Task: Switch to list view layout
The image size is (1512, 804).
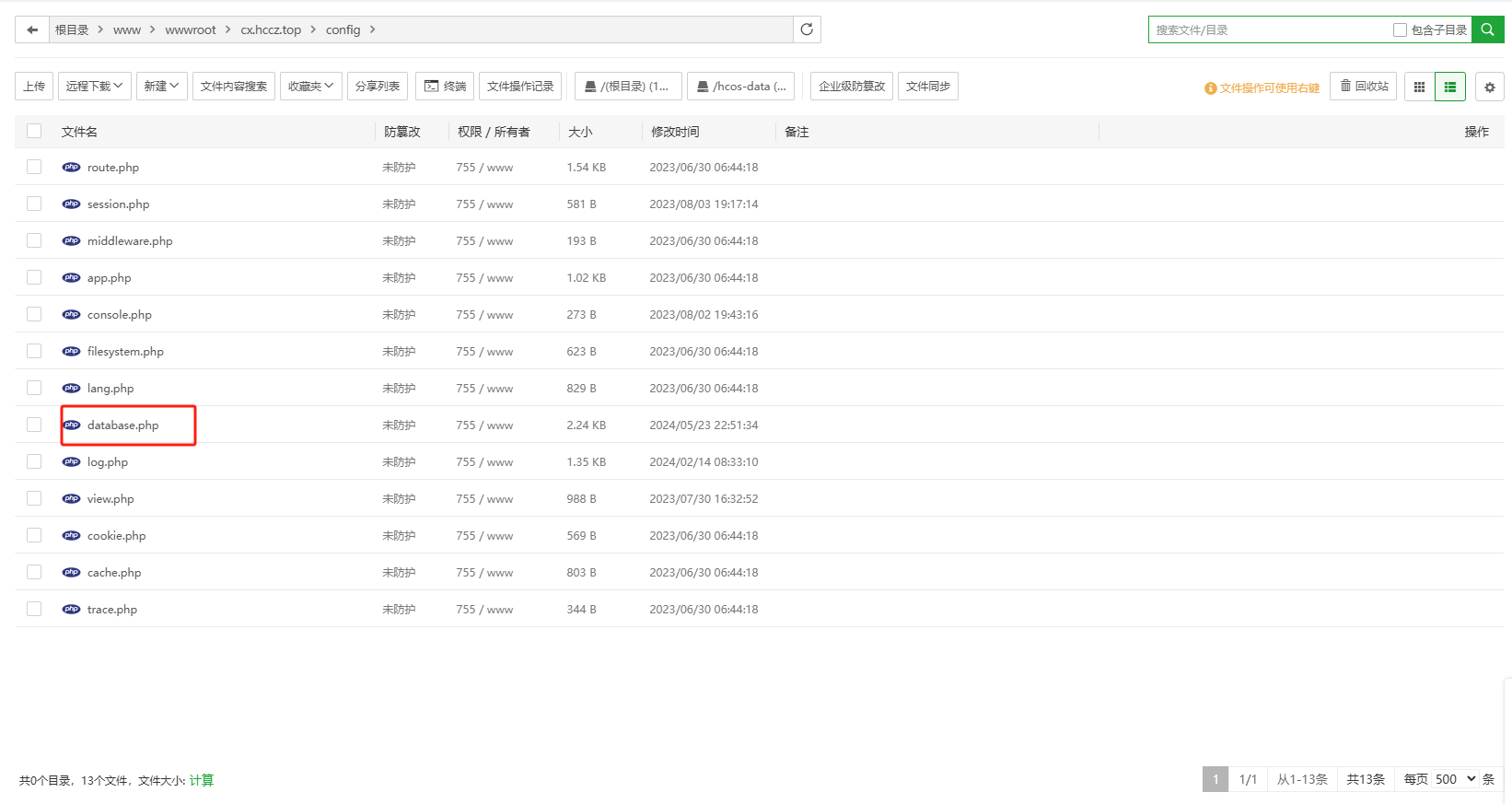Action: tap(1450, 87)
